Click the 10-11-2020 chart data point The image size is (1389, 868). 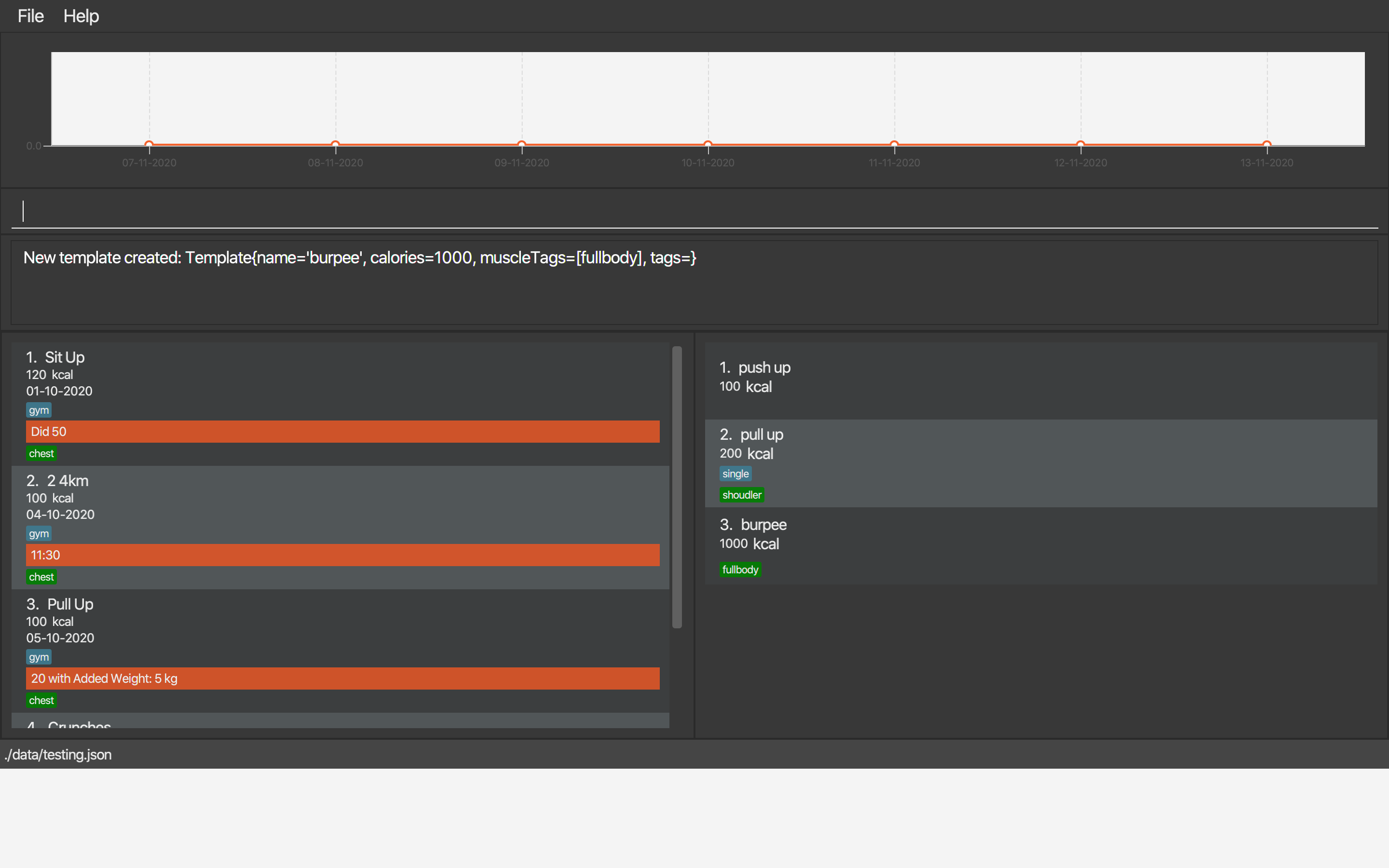pyautogui.click(x=708, y=144)
